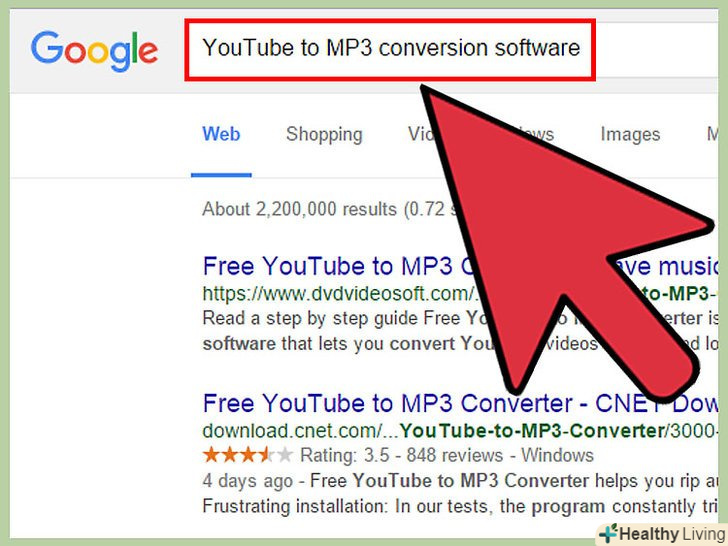Focus the search box with the YouTube to MP3 query
Viewport: 728px width, 546px height.
tap(390, 50)
